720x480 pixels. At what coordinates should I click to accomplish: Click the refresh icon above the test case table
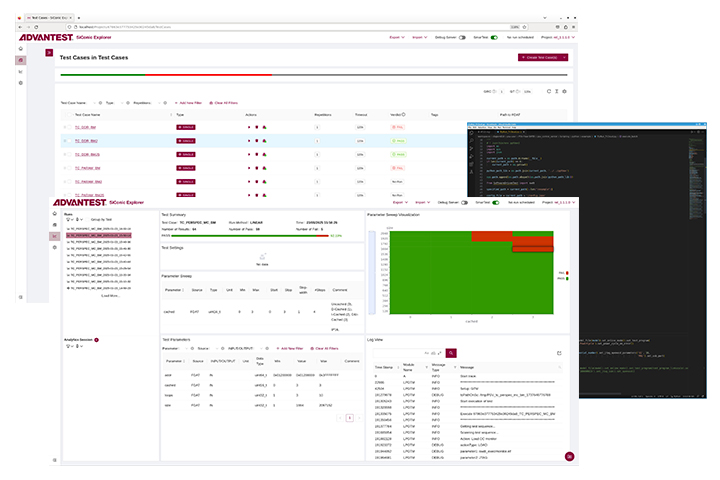coord(548,91)
